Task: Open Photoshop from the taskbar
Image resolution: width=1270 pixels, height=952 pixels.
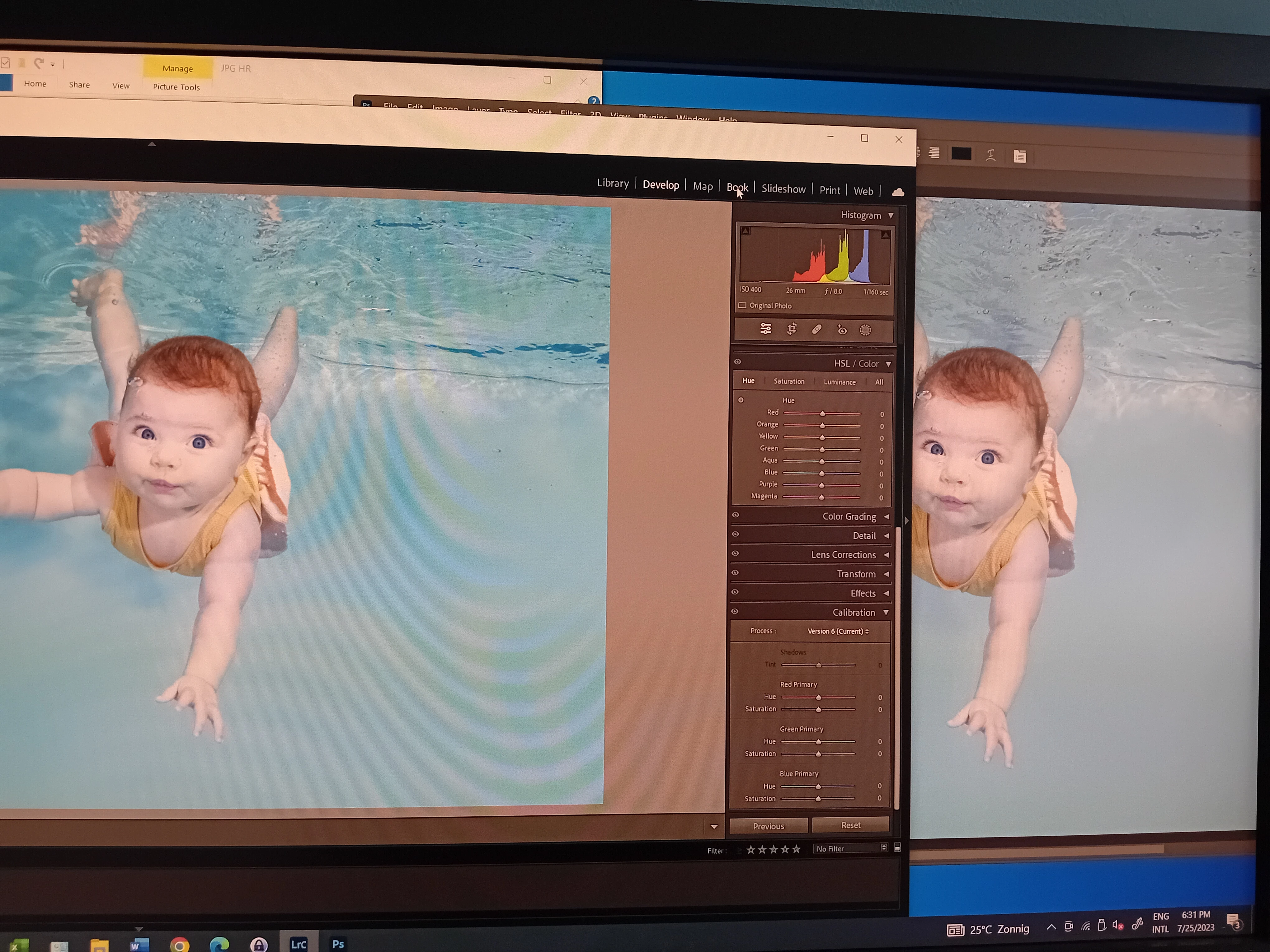Action: point(338,943)
